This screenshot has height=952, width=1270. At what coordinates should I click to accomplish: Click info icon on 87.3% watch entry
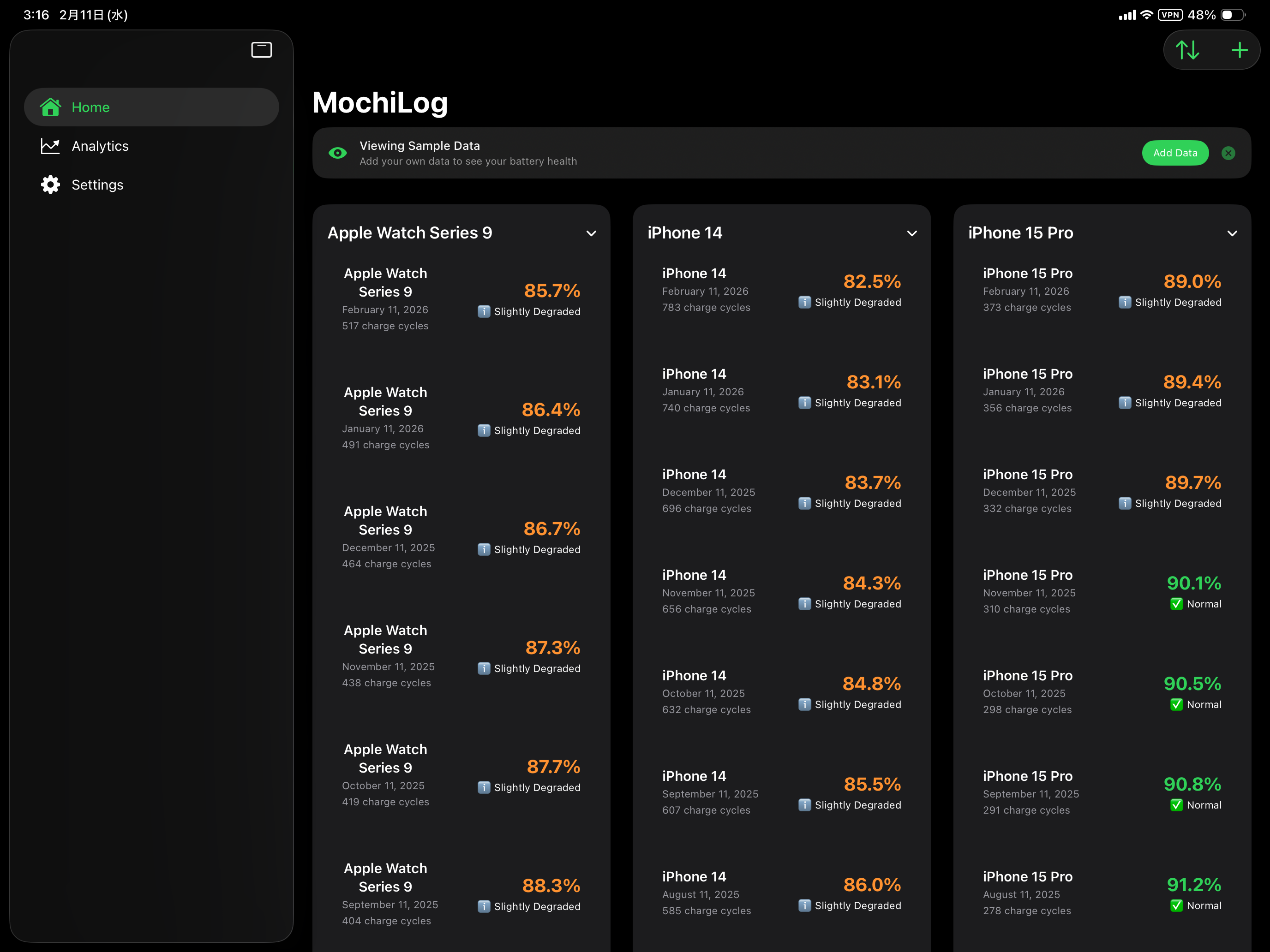484,668
